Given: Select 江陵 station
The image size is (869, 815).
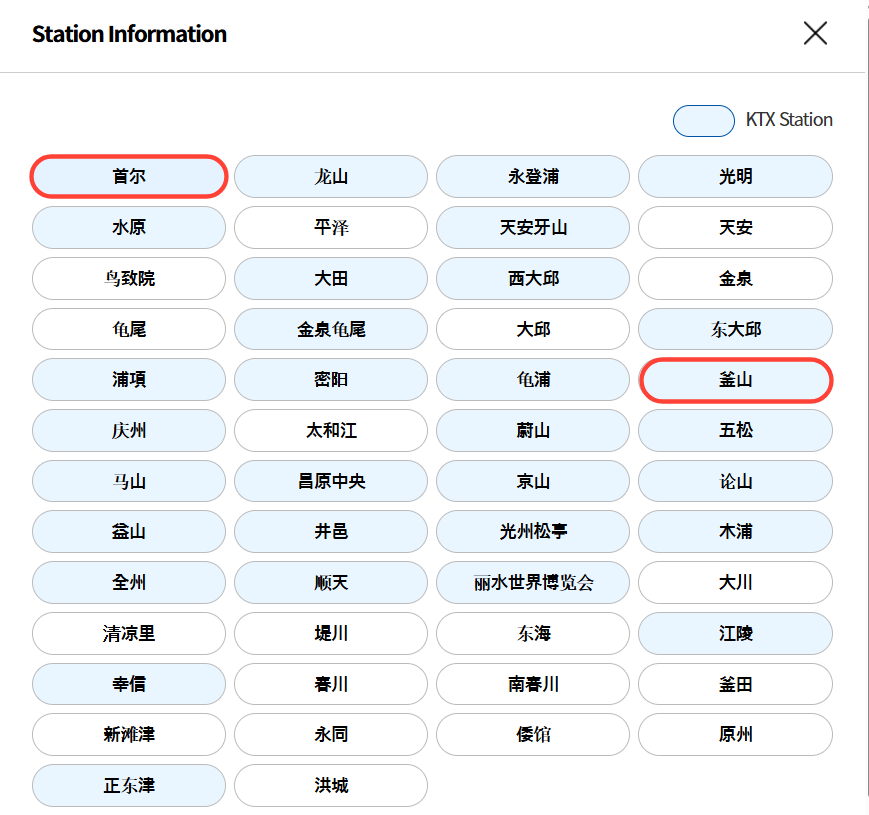Looking at the screenshot, I should coord(735,634).
